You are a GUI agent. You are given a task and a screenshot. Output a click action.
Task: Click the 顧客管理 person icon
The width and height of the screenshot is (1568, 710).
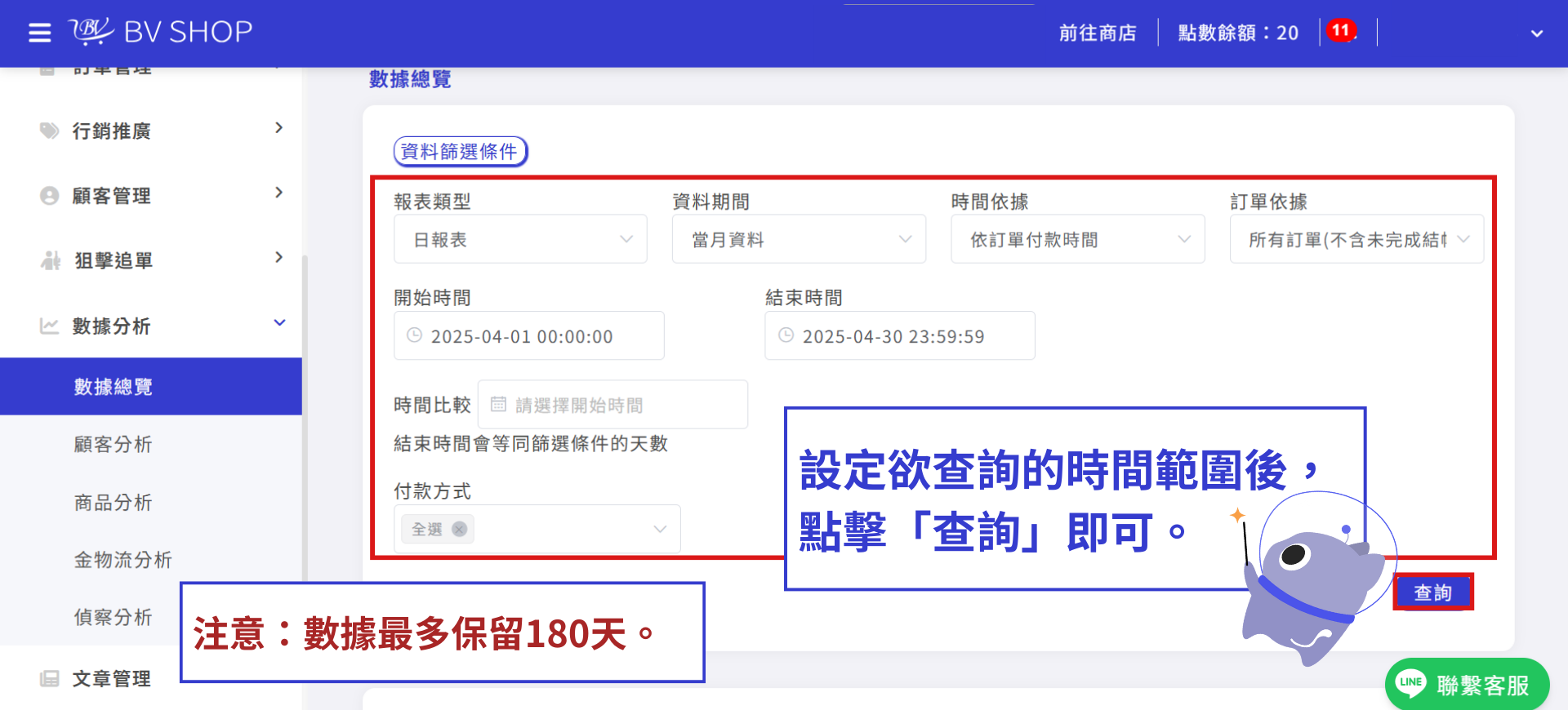tap(50, 196)
